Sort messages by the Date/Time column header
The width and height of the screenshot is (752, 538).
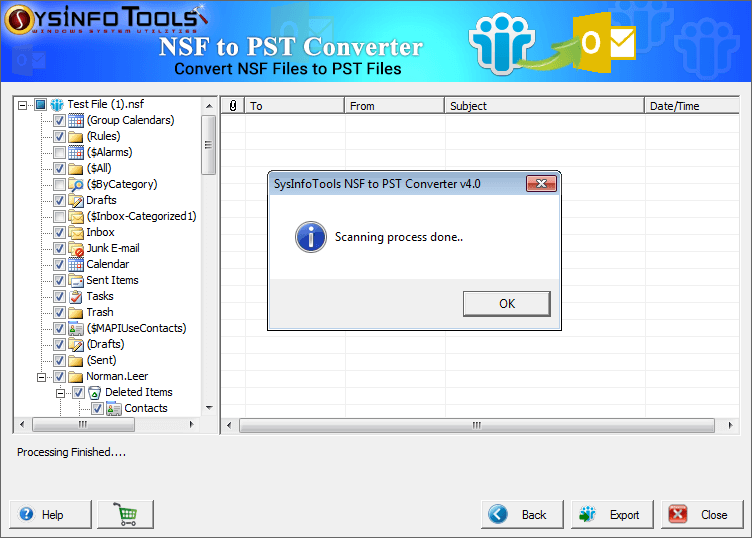692,105
